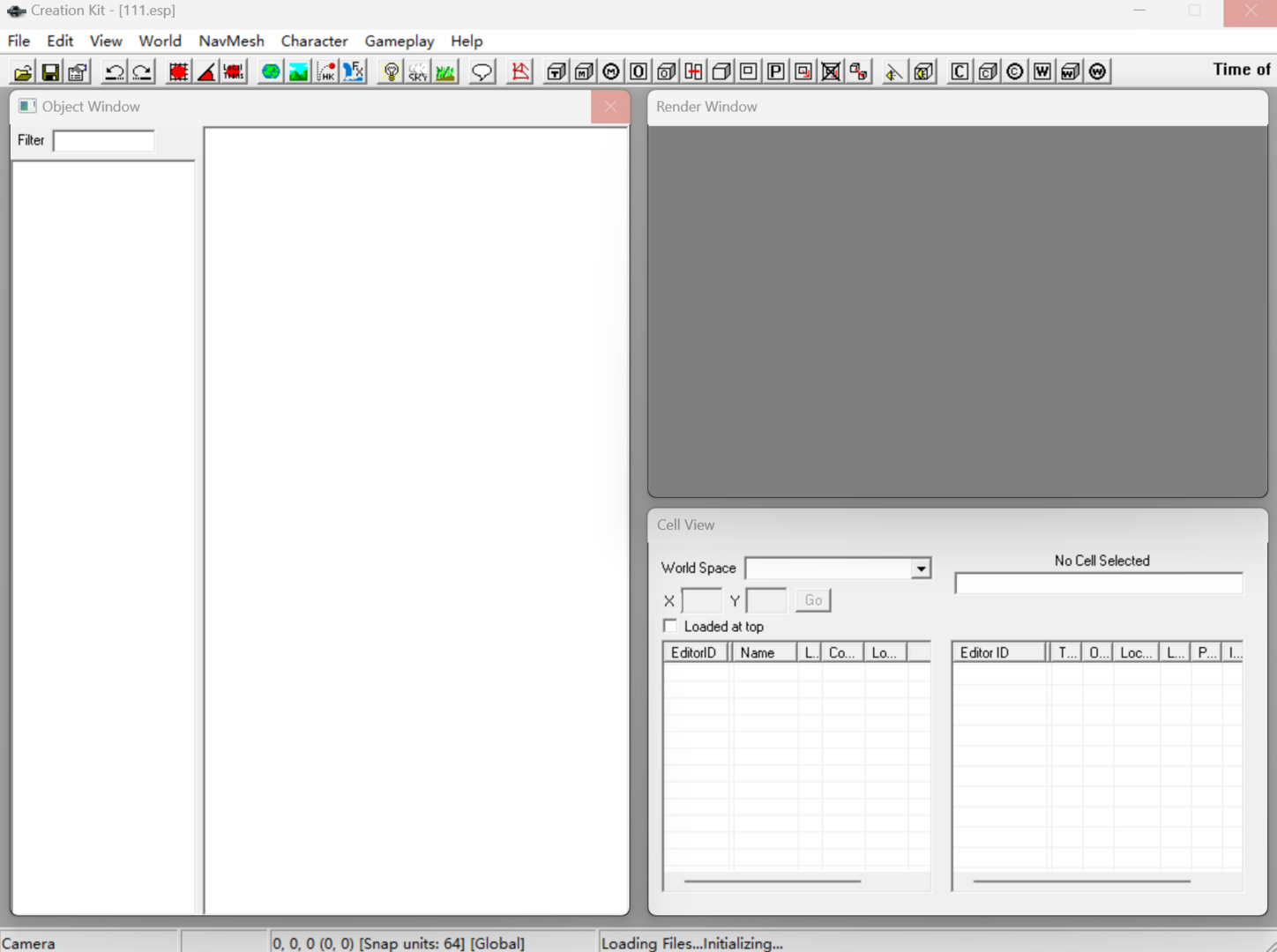
Task: Toggle the Fx animate effects icon
Action: tap(353, 71)
